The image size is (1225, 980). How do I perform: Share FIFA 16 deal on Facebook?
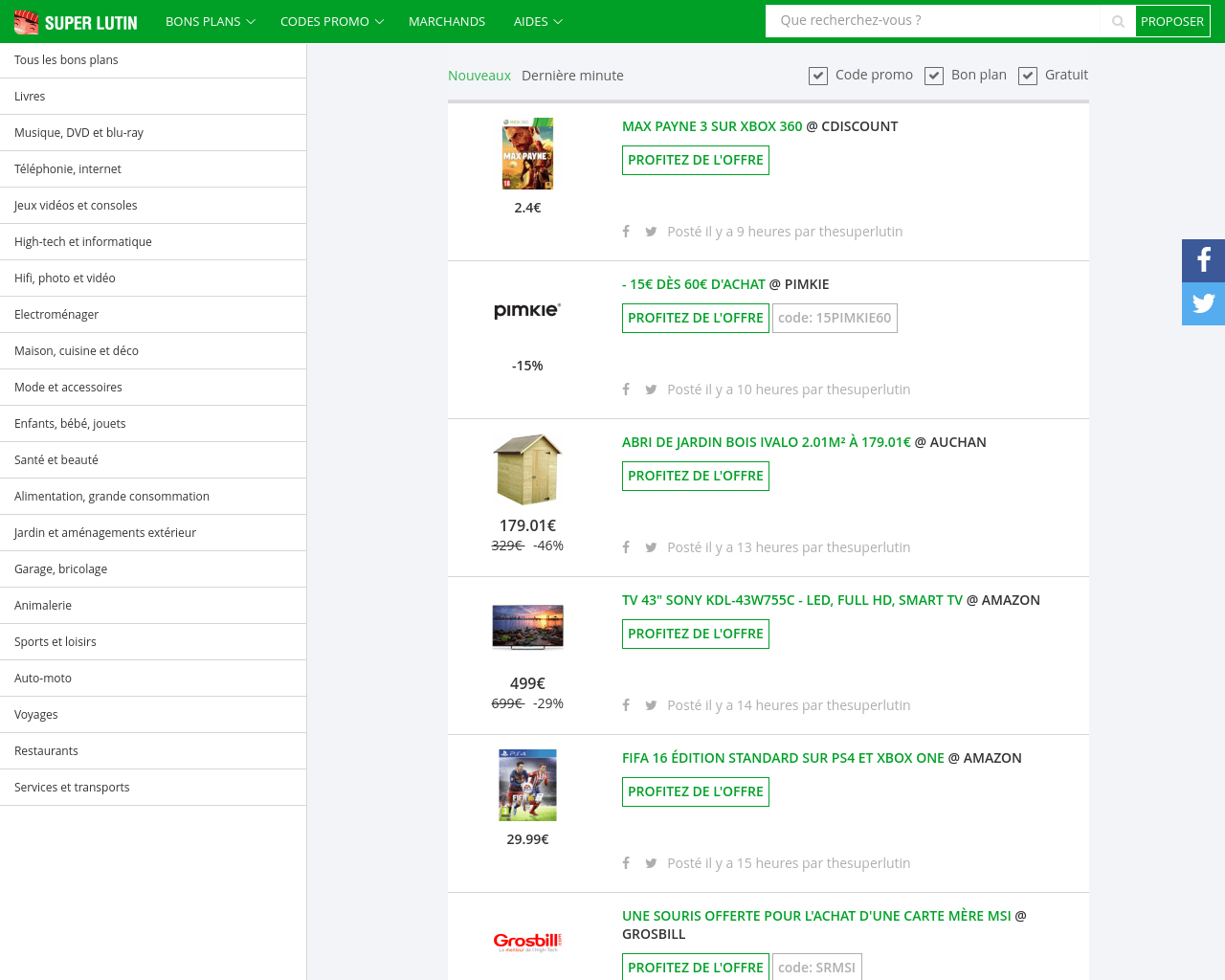pos(626,863)
